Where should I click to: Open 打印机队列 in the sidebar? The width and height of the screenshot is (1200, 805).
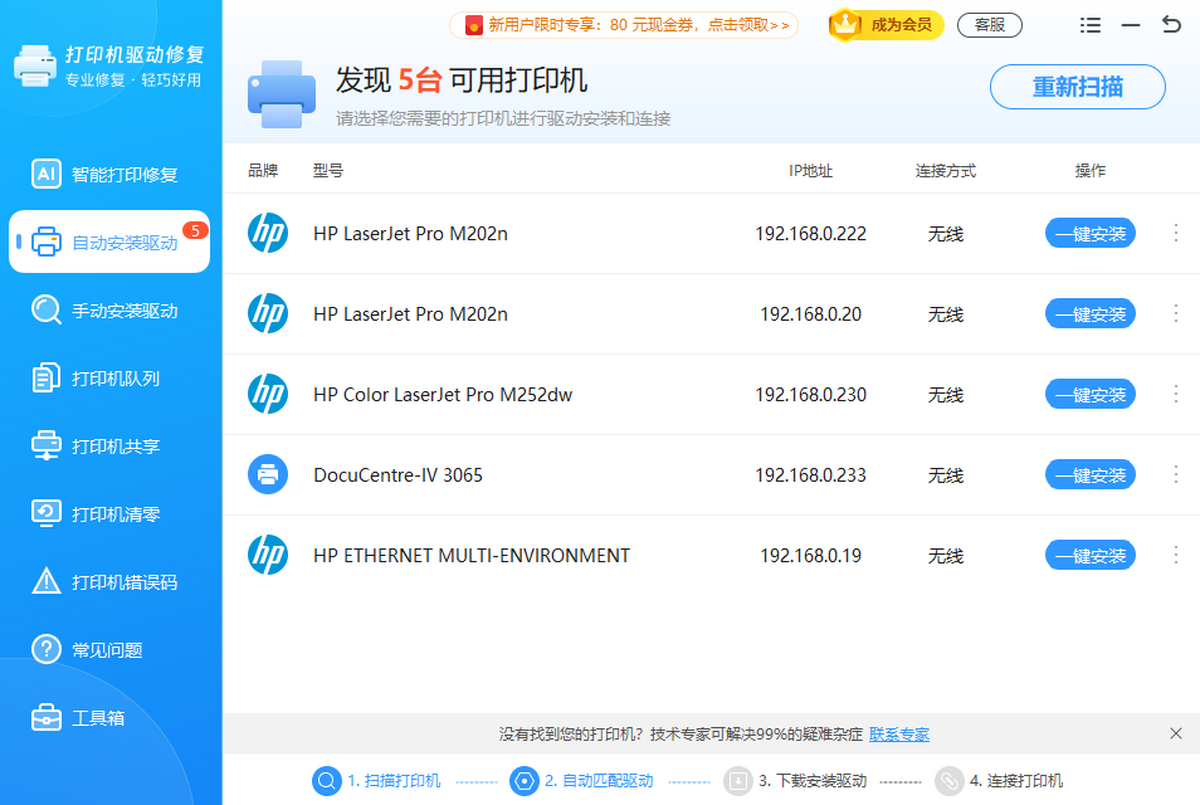110,378
